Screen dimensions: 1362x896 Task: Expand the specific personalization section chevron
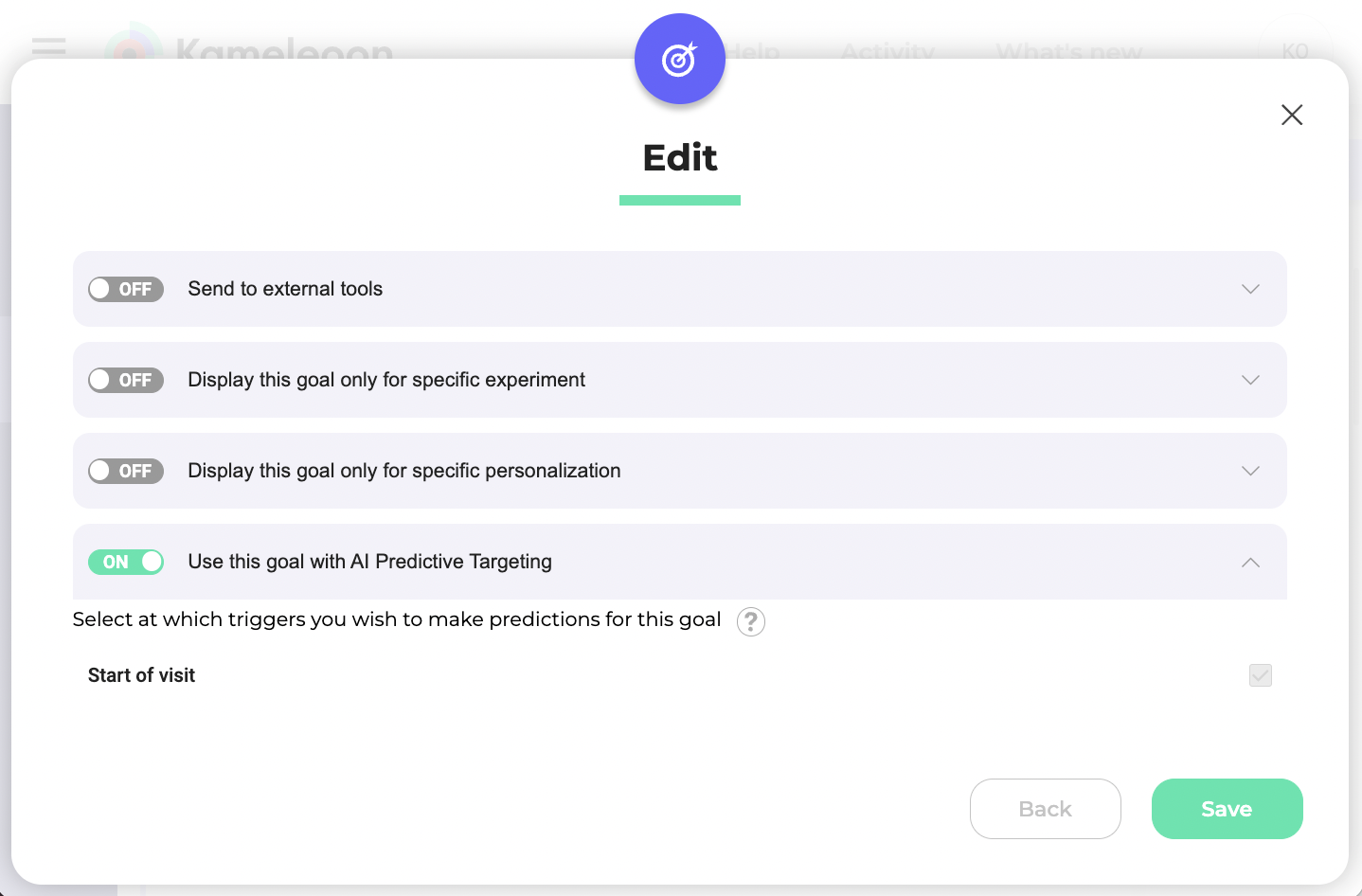1250,471
